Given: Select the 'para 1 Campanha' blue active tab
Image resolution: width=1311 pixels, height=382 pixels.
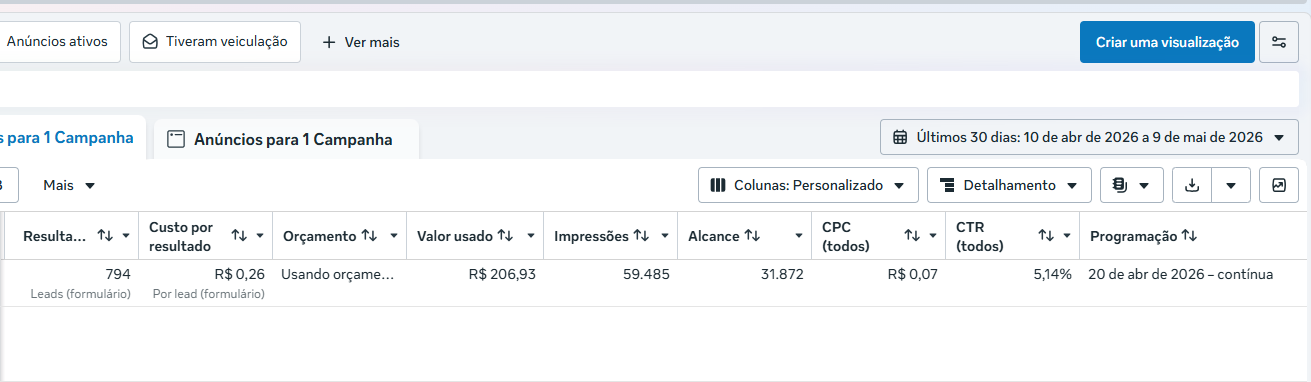Looking at the screenshot, I should coord(72,138).
